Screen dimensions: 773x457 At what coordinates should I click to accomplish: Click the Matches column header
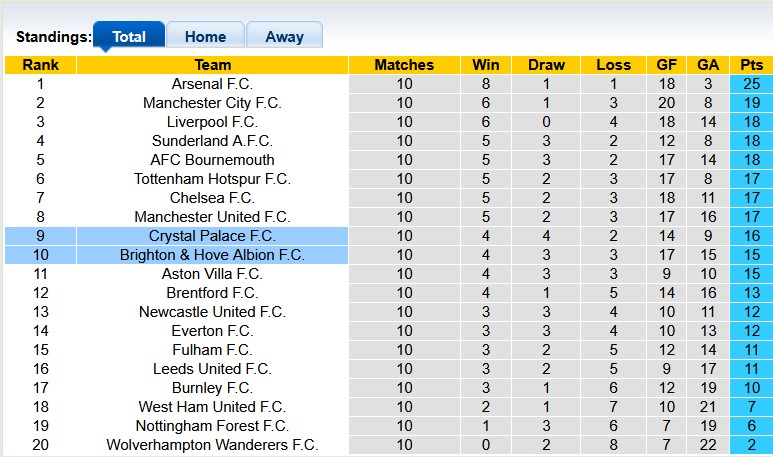(404, 65)
